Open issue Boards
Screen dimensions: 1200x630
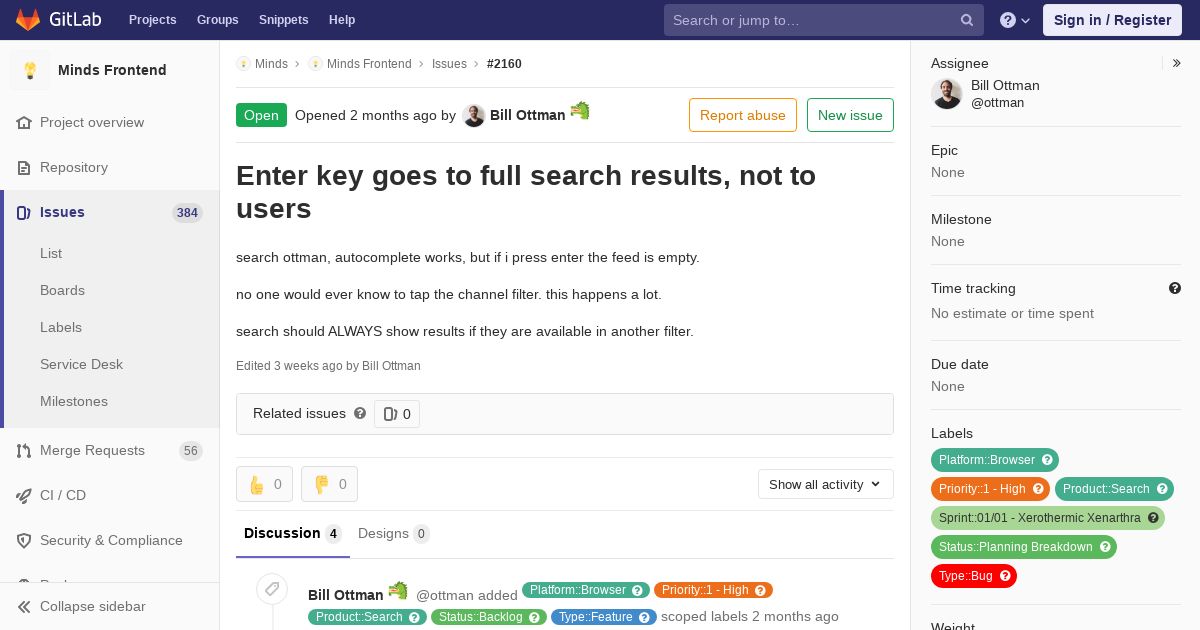pyautogui.click(x=62, y=290)
